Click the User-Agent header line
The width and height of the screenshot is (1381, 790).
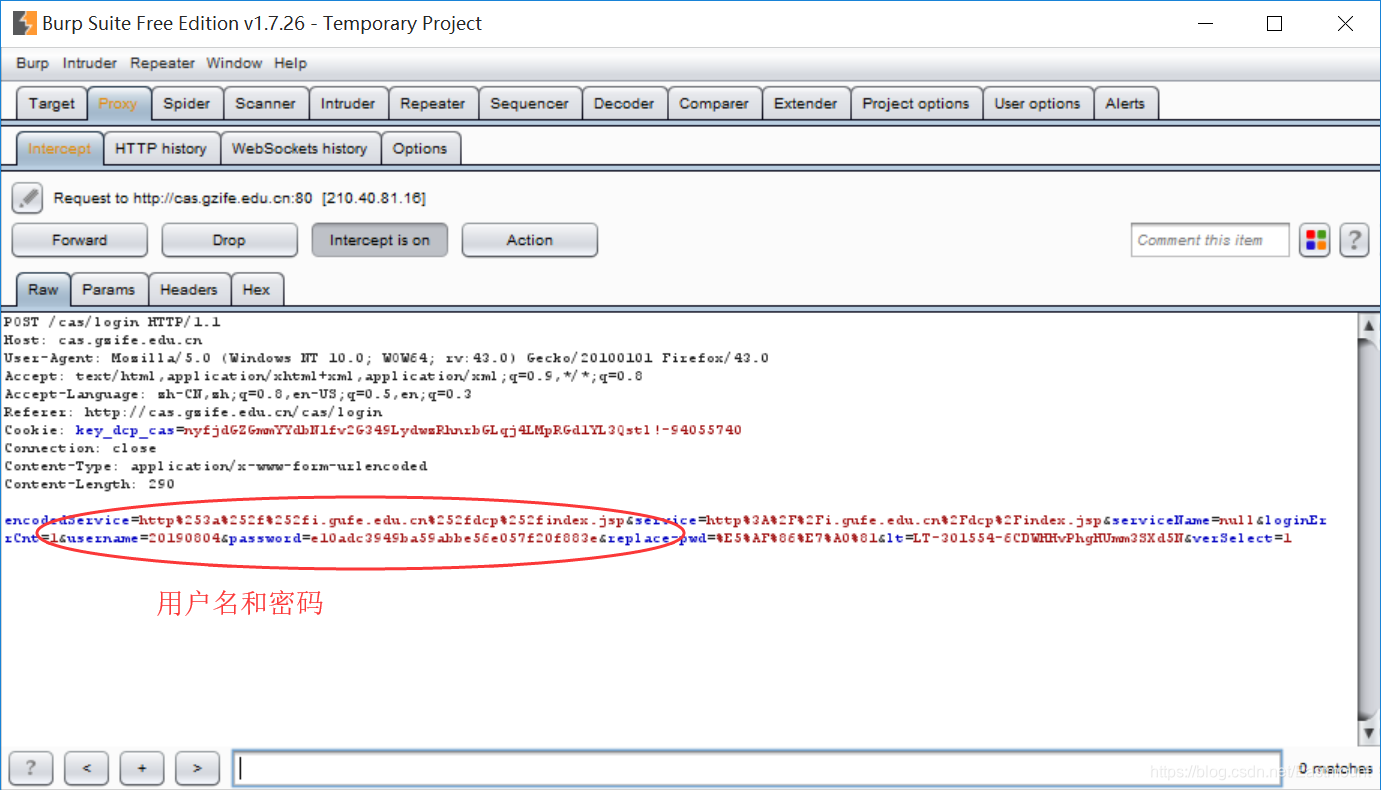click(x=386, y=358)
